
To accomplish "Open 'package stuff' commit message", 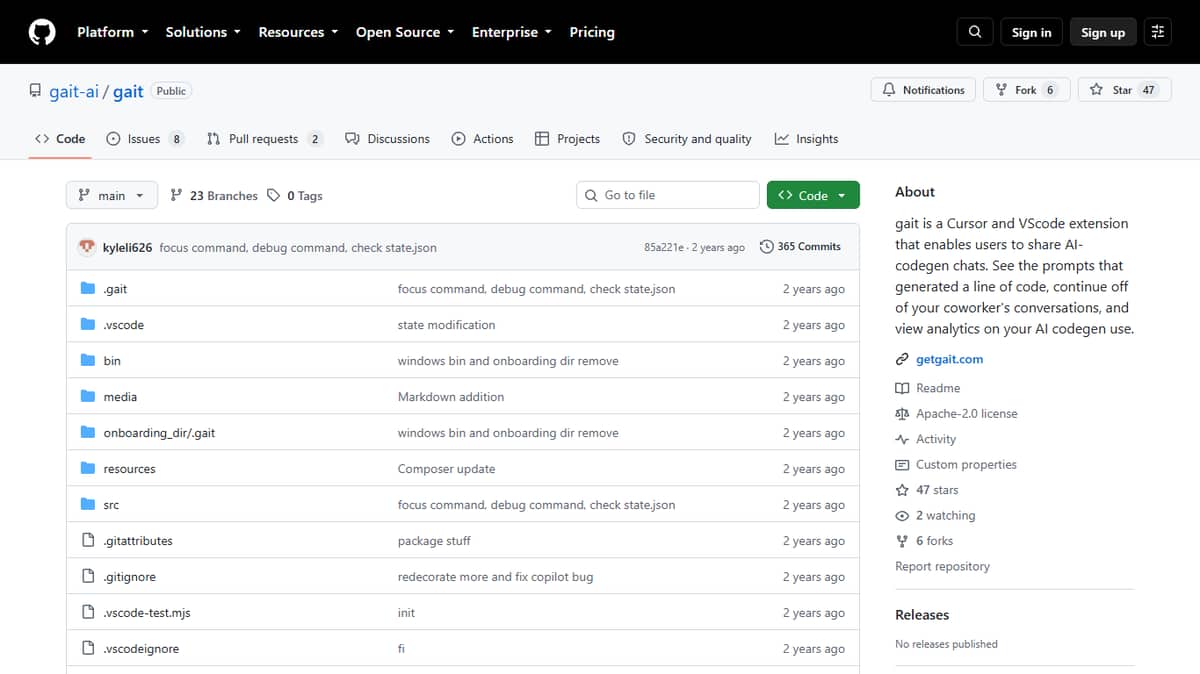I will pyautogui.click(x=434, y=541).
